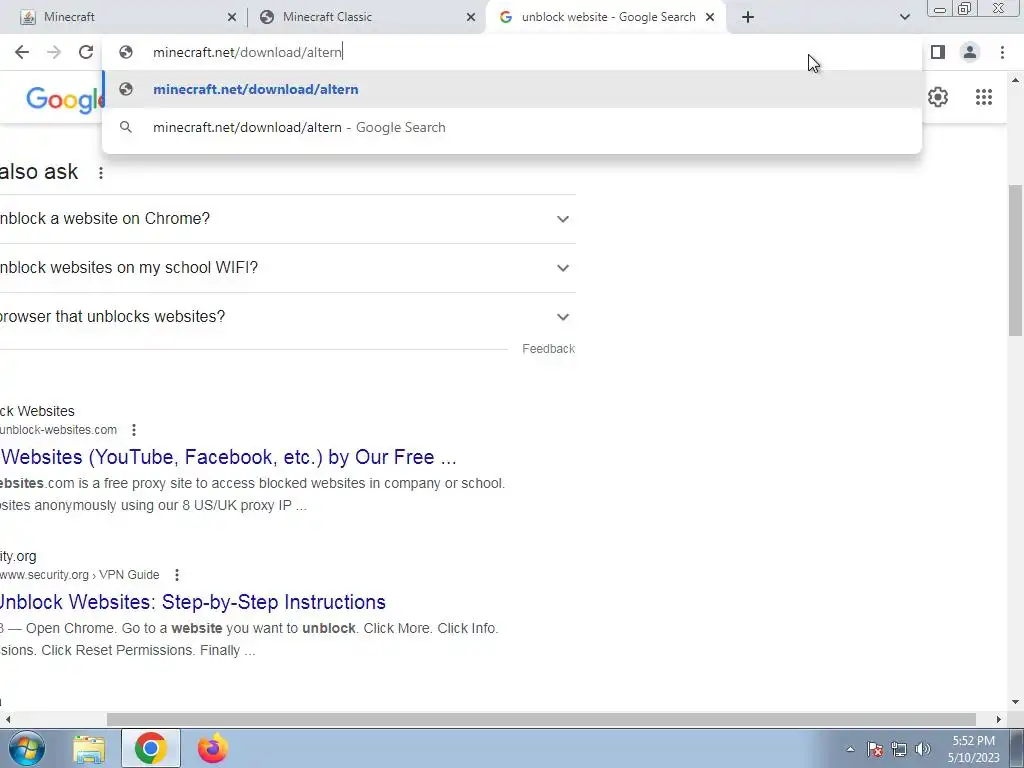Screen dimensions: 1024x768
Task: Open the network tray icon
Action: [899, 749]
